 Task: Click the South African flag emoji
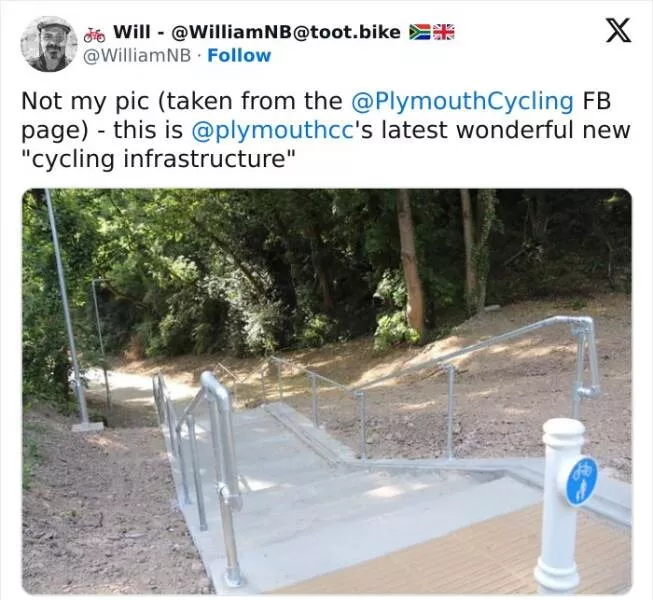420,33
